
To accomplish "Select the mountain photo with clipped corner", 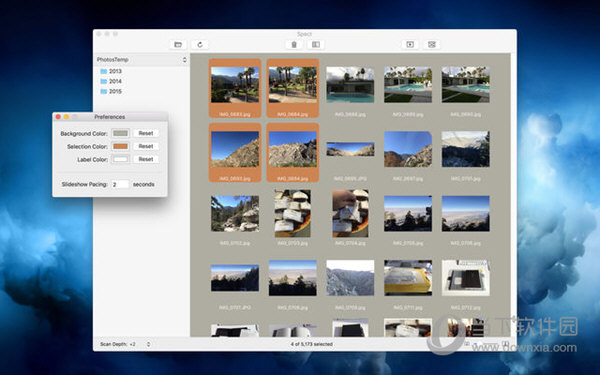I will [x=408, y=149].
